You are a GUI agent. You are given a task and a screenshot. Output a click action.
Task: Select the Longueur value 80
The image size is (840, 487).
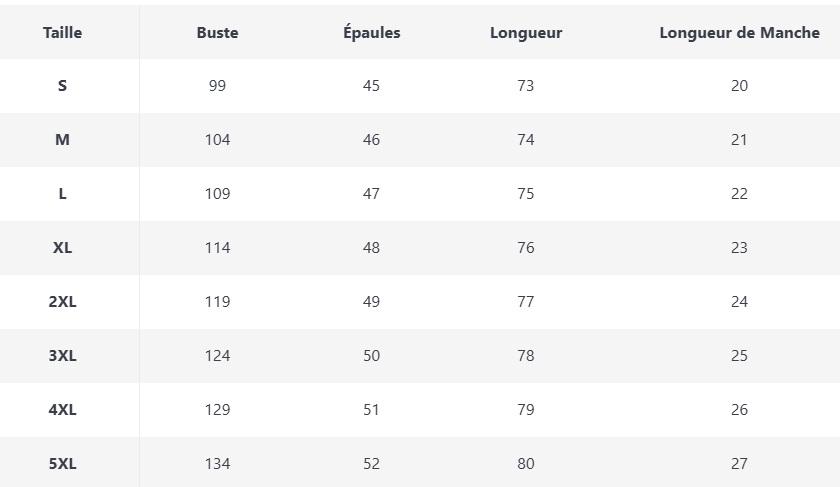click(x=526, y=464)
